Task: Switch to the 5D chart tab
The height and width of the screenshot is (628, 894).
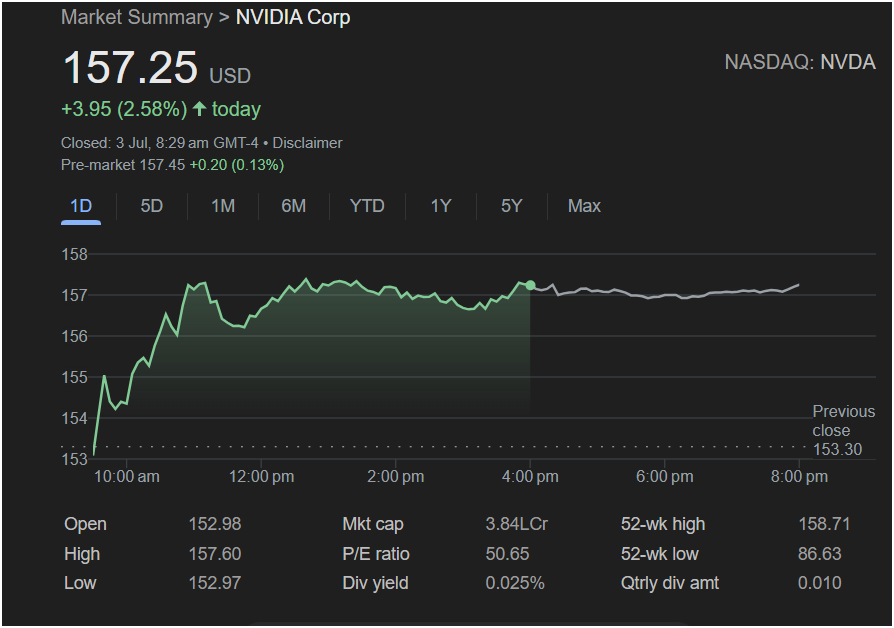Action: point(152,206)
